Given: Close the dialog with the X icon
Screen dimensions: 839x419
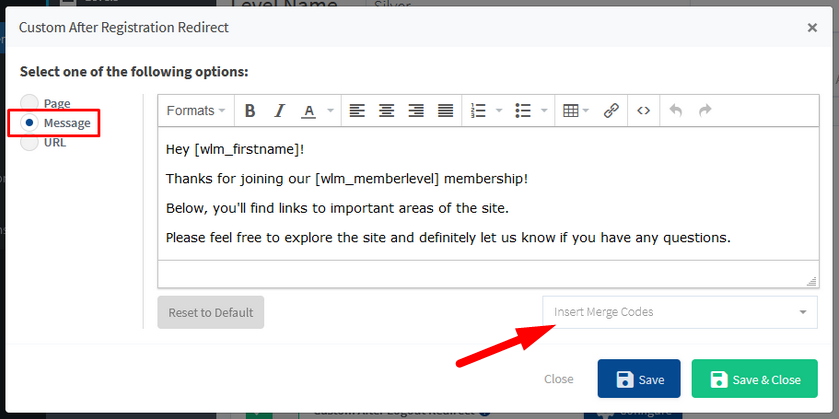Looking at the screenshot, I should pyautogui.click(x=812, y=28).
